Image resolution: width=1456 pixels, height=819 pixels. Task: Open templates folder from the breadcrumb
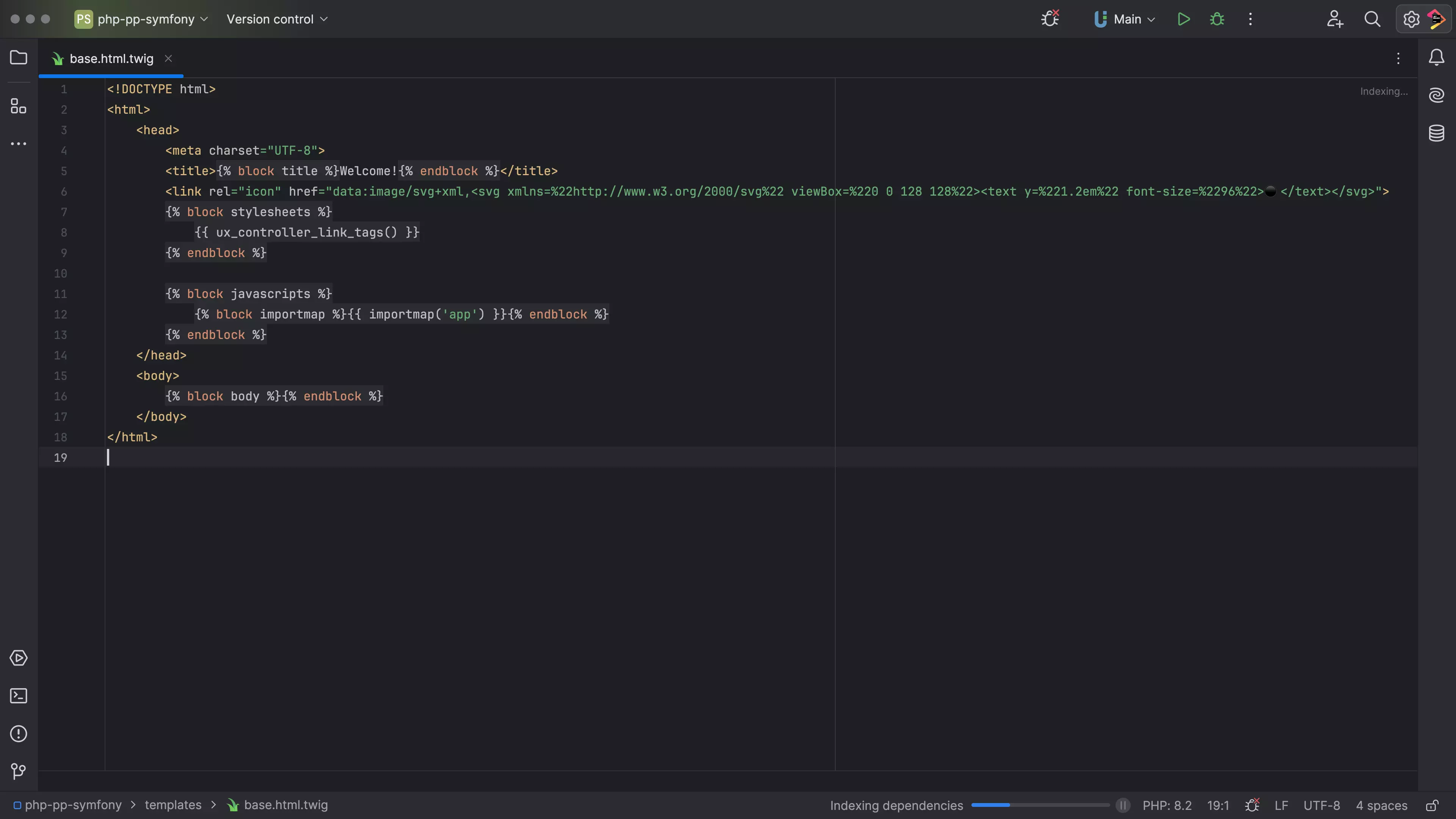pos(173,805)
